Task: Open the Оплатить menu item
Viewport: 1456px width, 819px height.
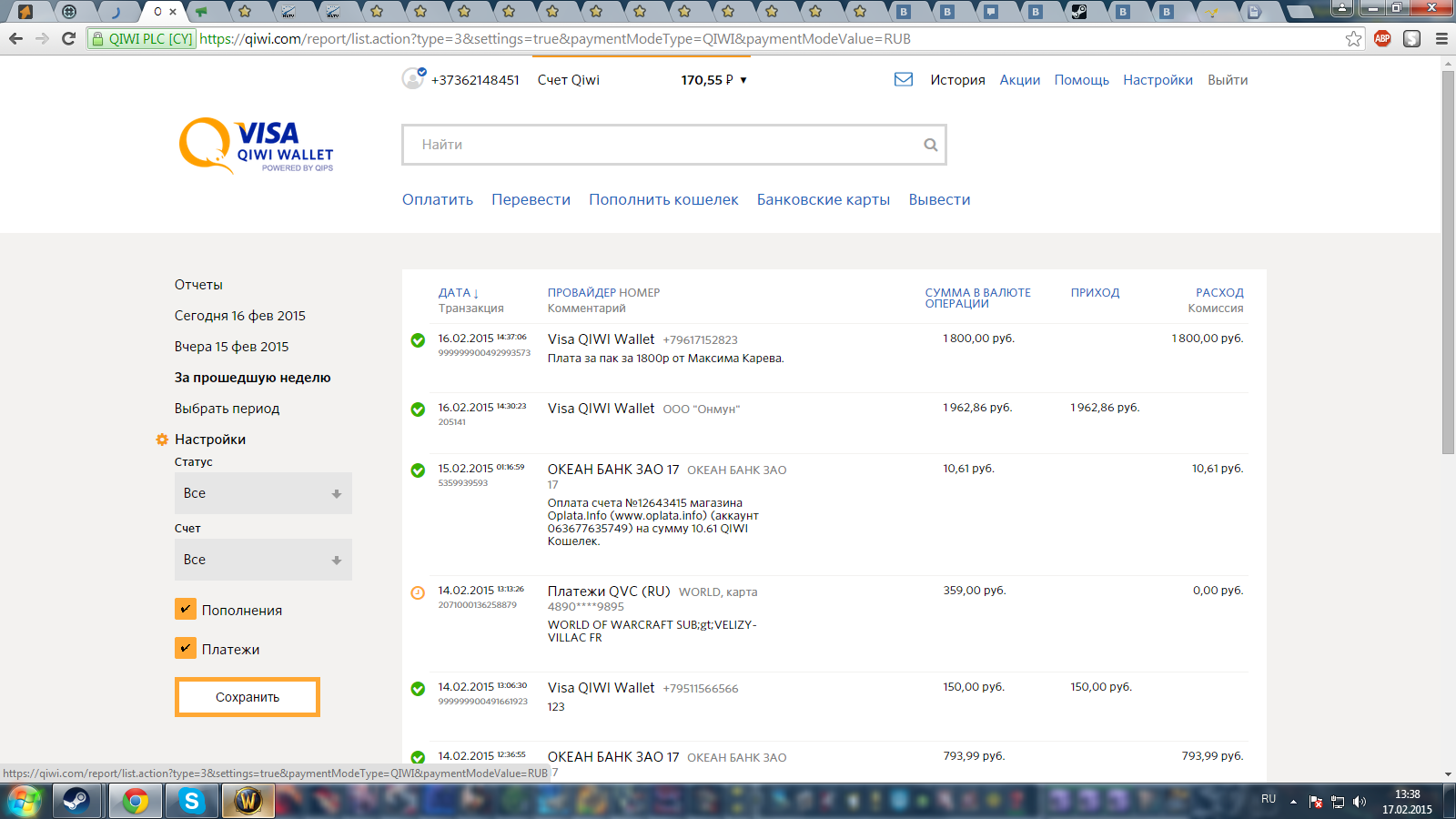Action: pos(438,199)
